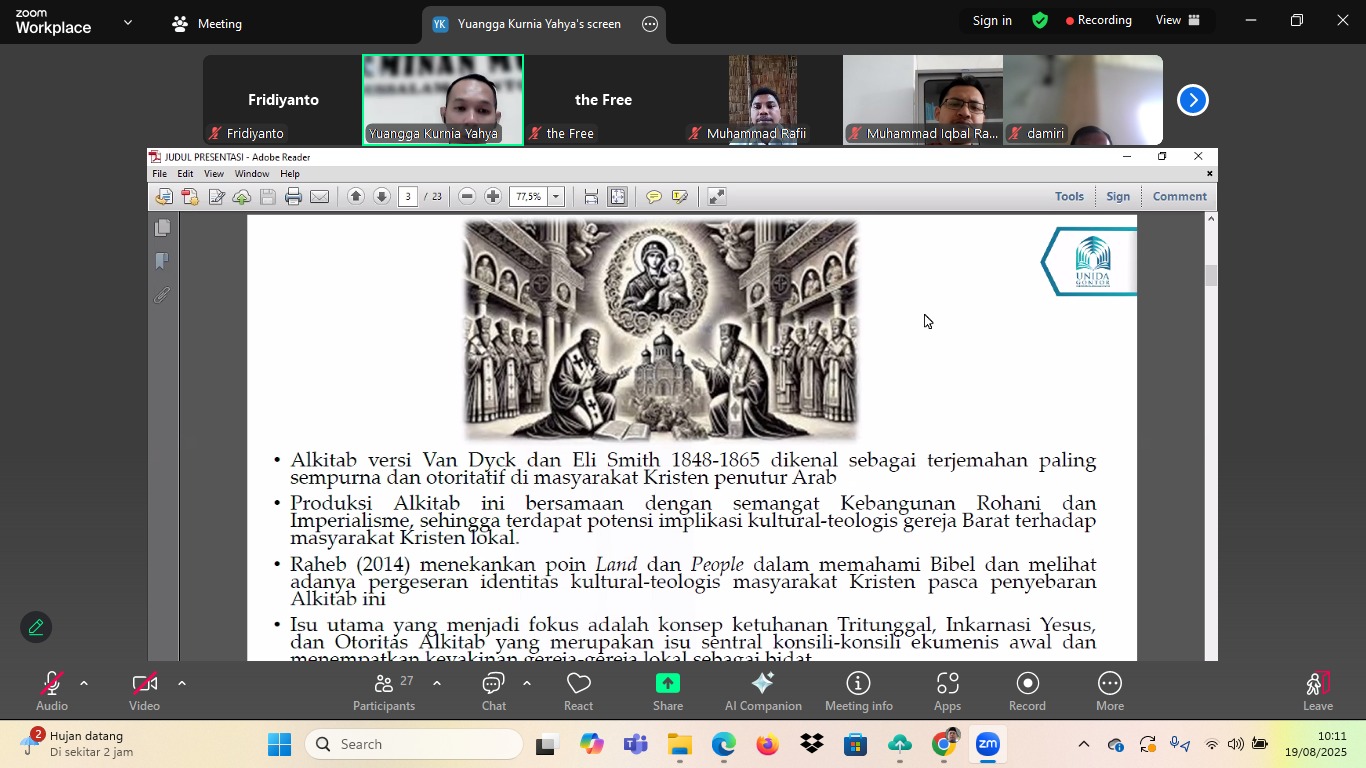Click the cloud upload icon in Adobe Reader toolbar

pyautogui.click(x=242, y=197)
